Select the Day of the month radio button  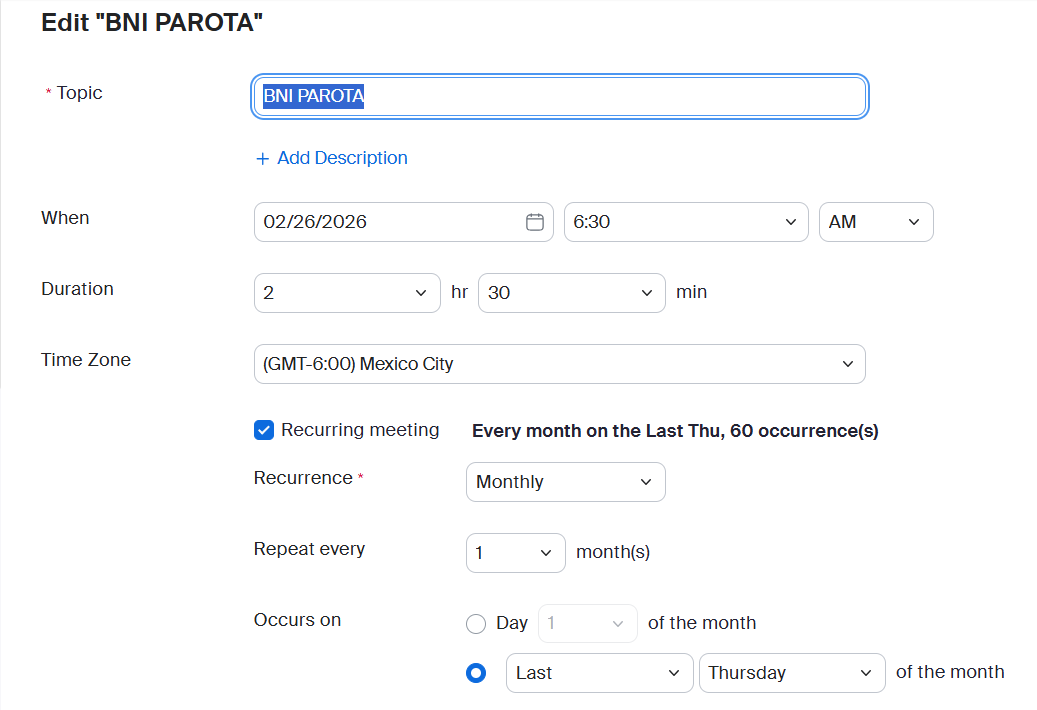point(476,624)
